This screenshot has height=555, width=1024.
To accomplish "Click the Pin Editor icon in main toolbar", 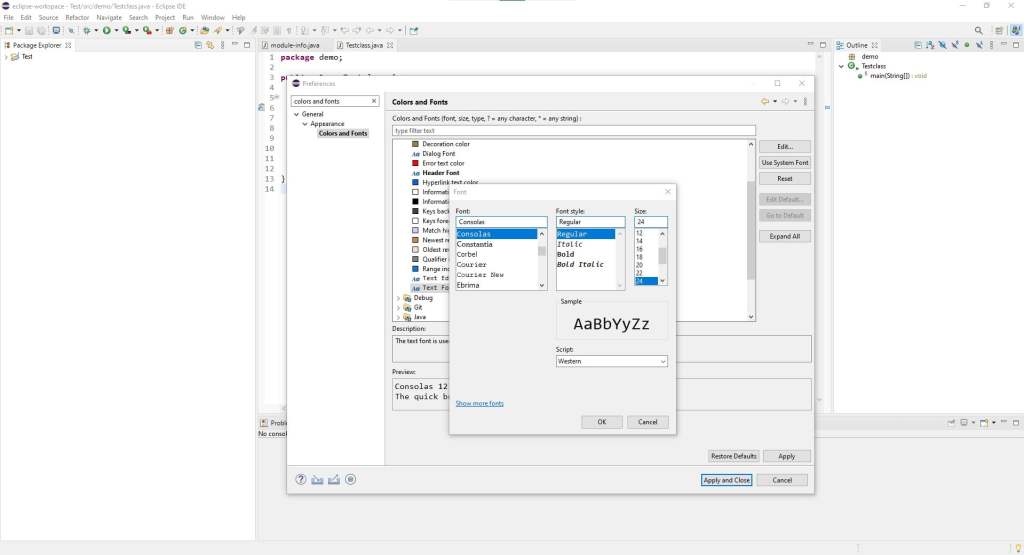I will (x=413, y=30).
